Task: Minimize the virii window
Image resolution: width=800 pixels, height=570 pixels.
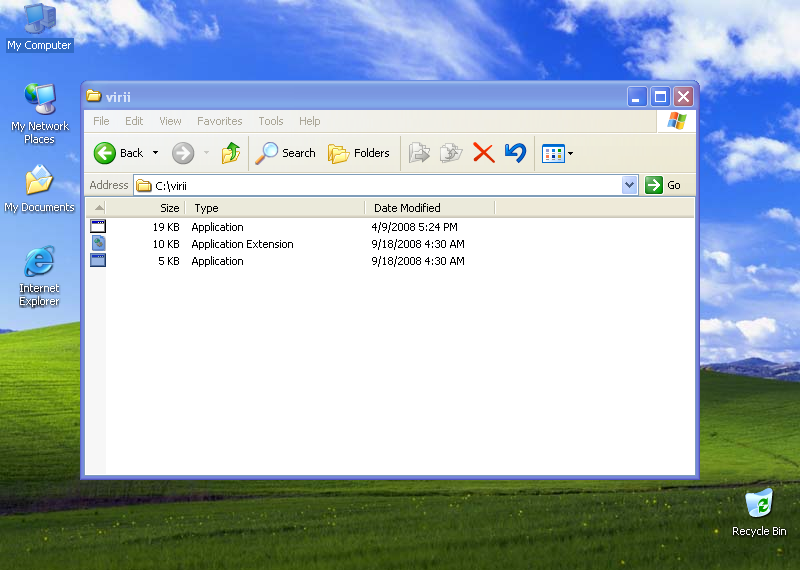Action: [637, 96]
